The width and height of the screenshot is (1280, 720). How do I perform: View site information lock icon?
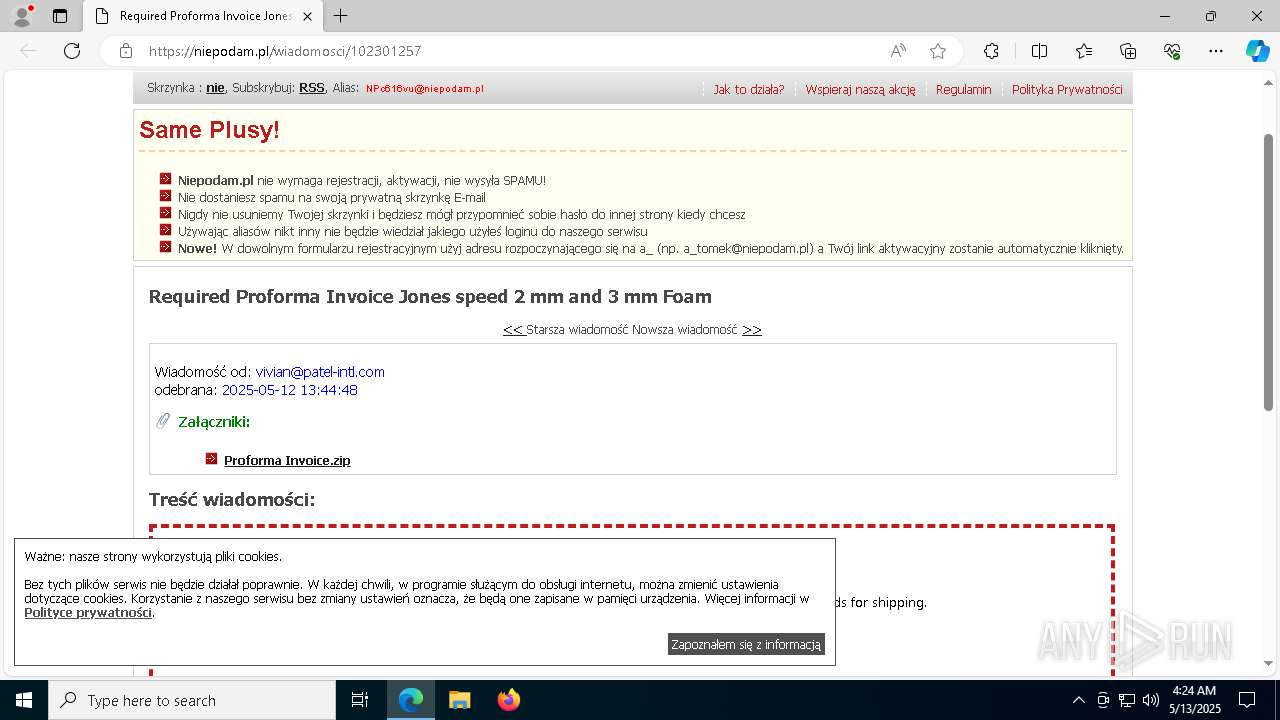tap(126, 51)
